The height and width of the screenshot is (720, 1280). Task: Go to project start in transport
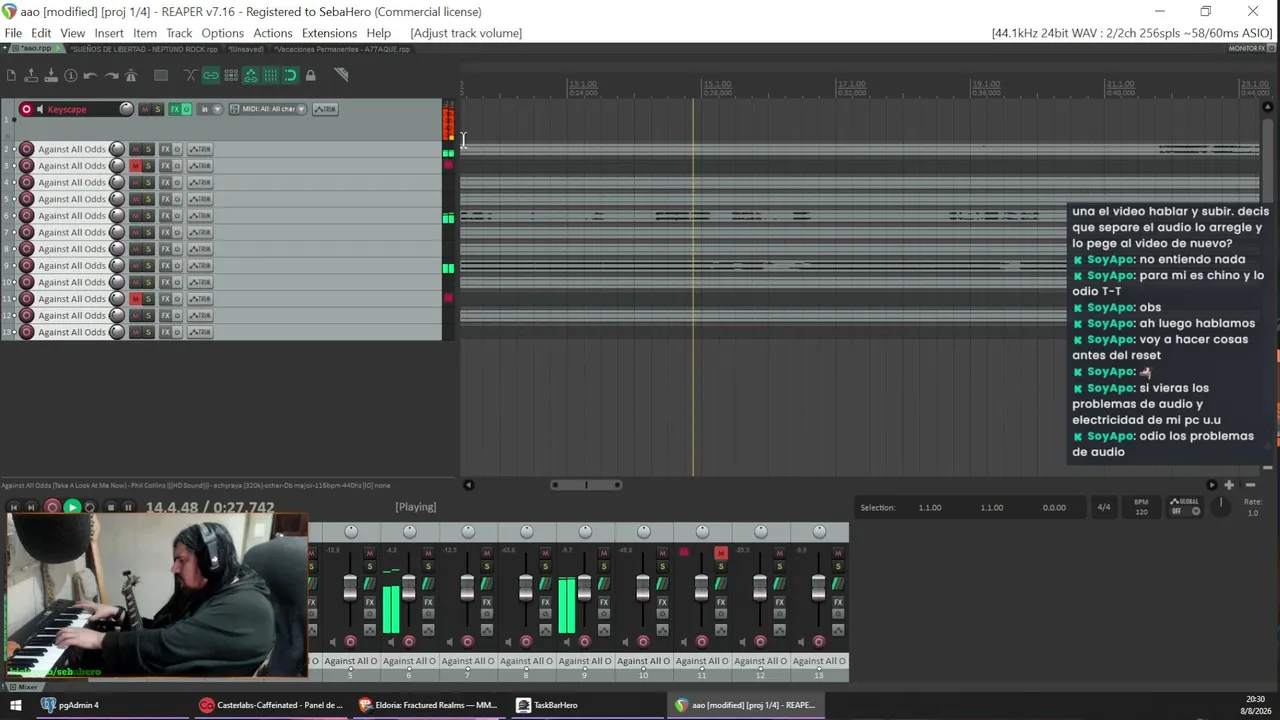13,508
